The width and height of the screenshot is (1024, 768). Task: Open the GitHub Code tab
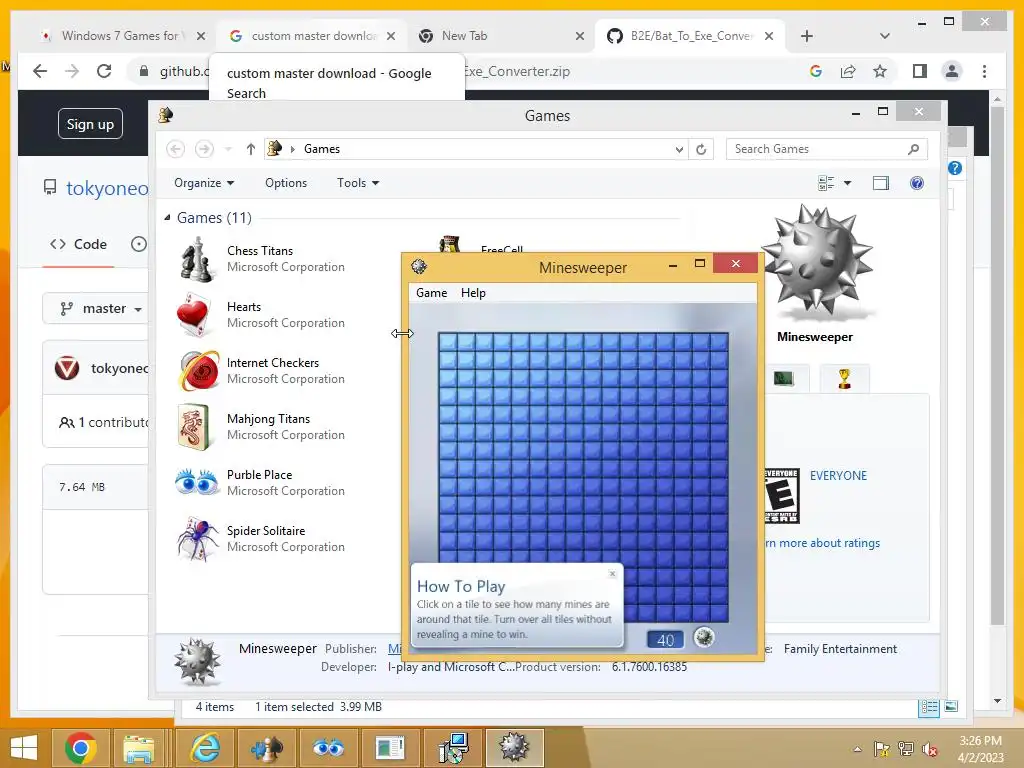pos(78,244)
